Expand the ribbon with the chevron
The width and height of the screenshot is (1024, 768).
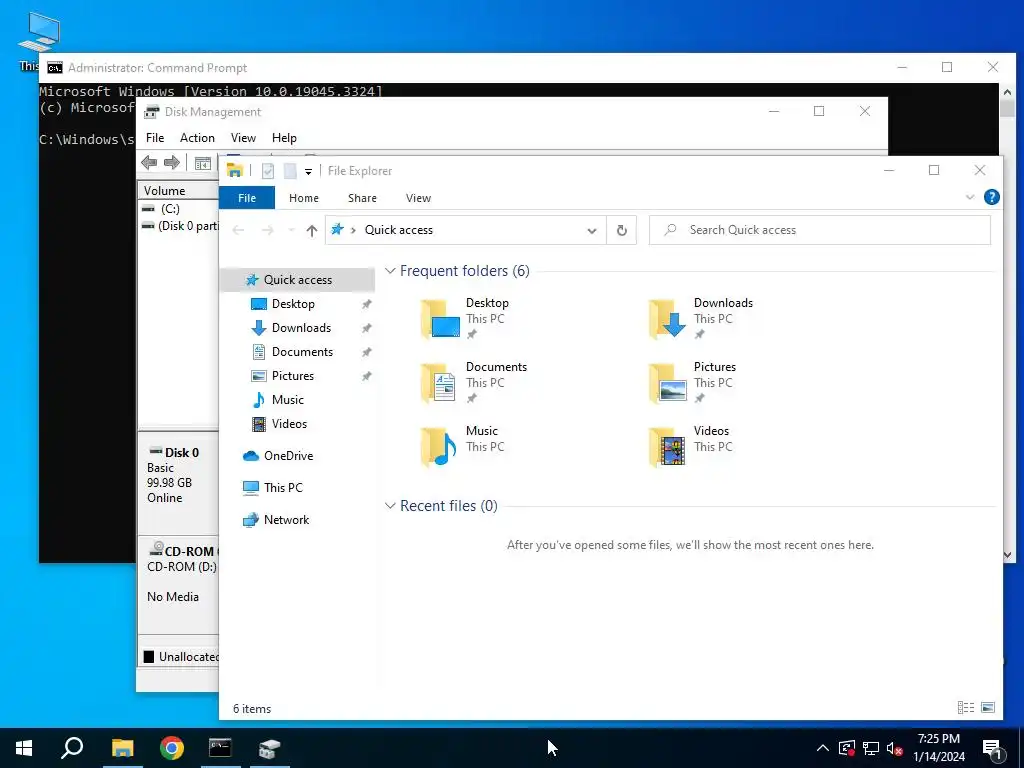970,197
